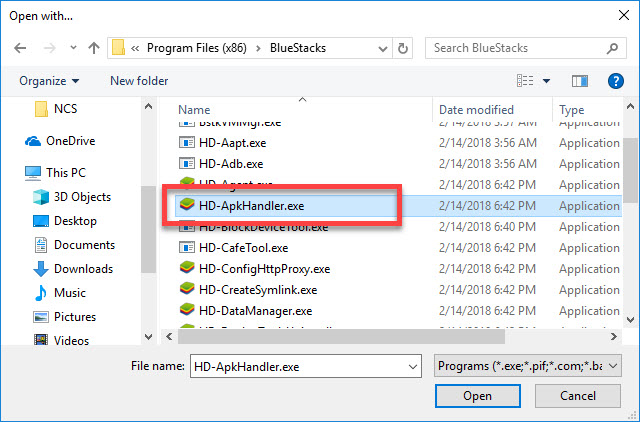
Task: Click BlueStacks icon of HD-CreateSymlink.exe
Action: (x=187, y=289)
